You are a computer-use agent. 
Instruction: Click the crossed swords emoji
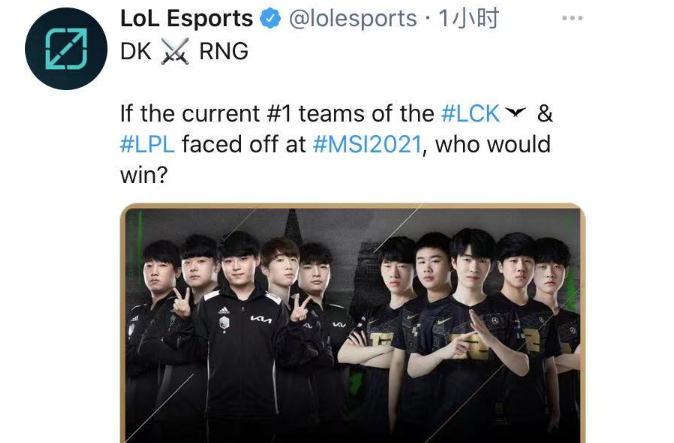(175, 51)
